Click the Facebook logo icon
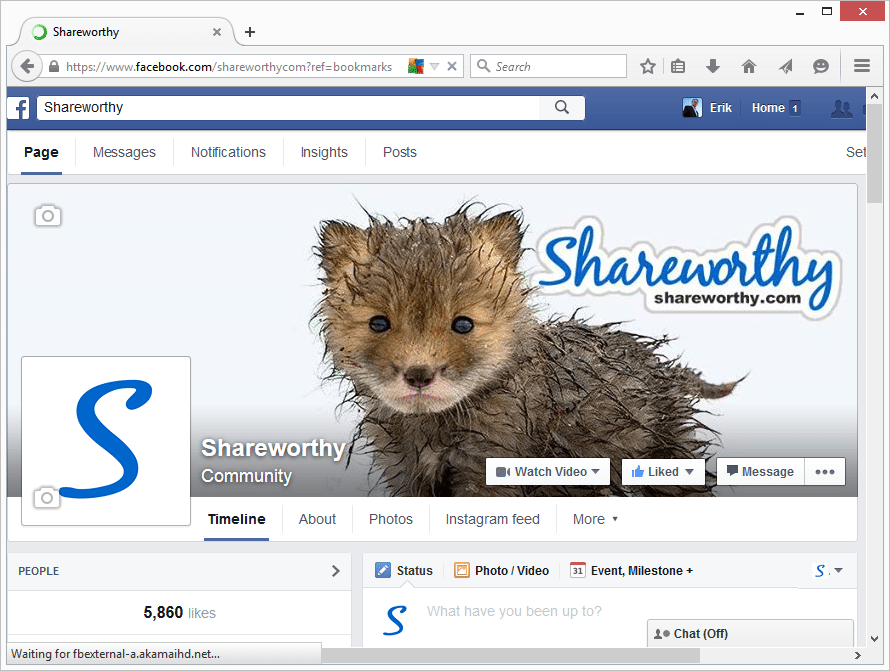The width and height of the screenshot is (890, 671). 19,108
